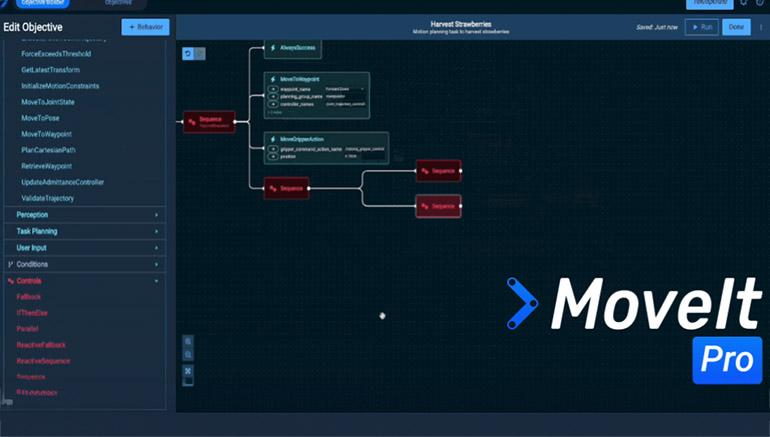Toggle the controller_names port button
This screenshot has height=437, width=770.
273,104
